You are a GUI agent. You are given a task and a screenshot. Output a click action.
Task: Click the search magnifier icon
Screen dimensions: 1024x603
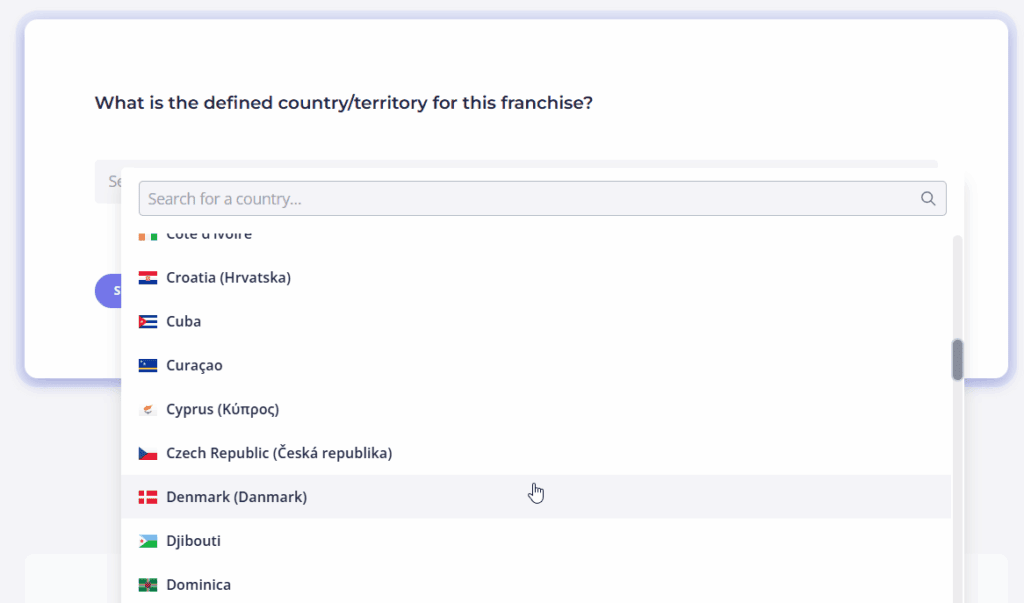(x=927, y=199)
